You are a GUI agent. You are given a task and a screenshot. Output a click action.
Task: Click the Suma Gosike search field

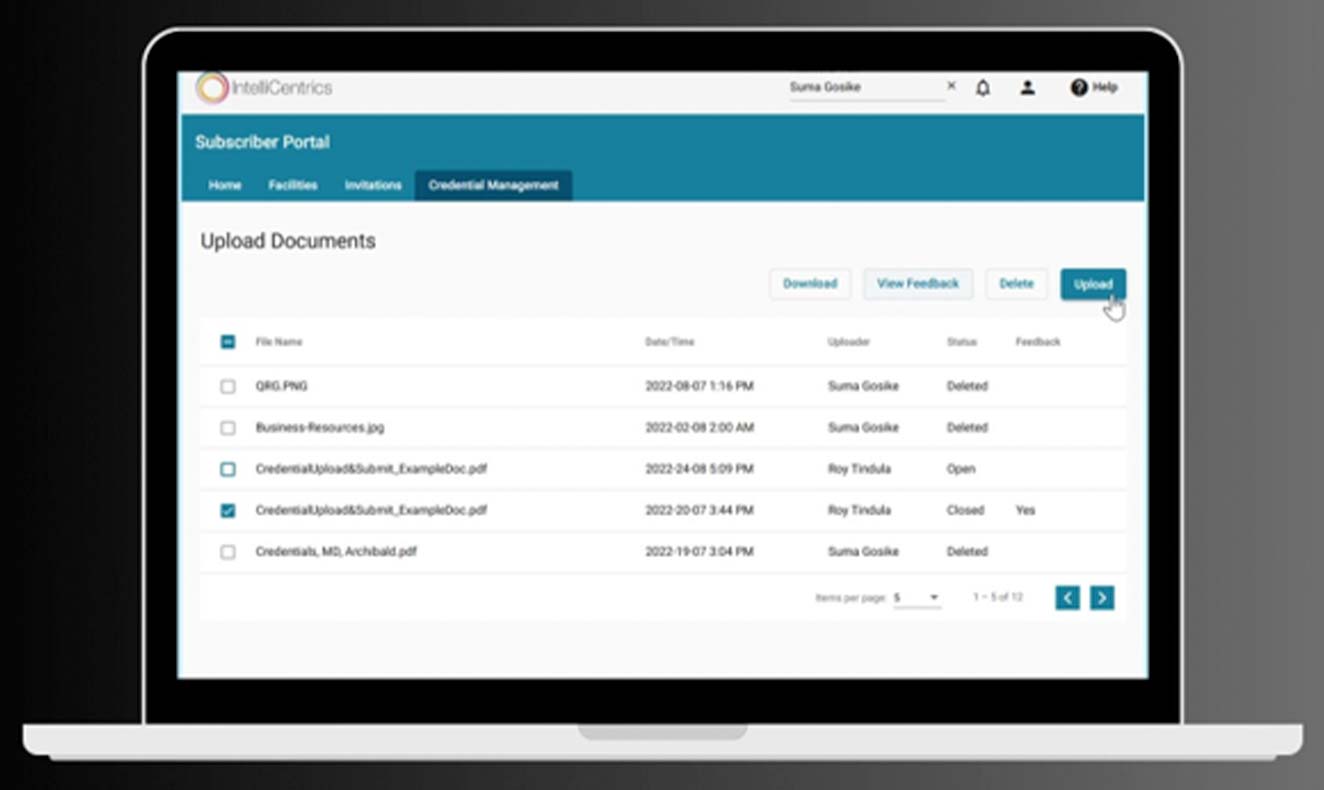(865, 88)
